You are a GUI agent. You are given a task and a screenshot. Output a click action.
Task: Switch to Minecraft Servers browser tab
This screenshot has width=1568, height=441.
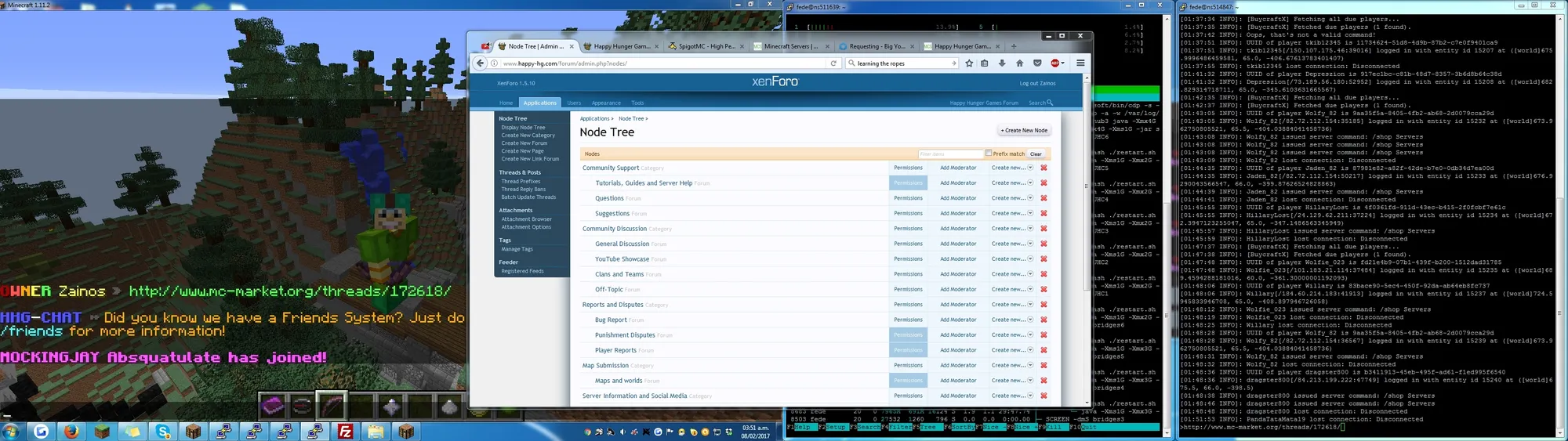[x=791, y=46]
